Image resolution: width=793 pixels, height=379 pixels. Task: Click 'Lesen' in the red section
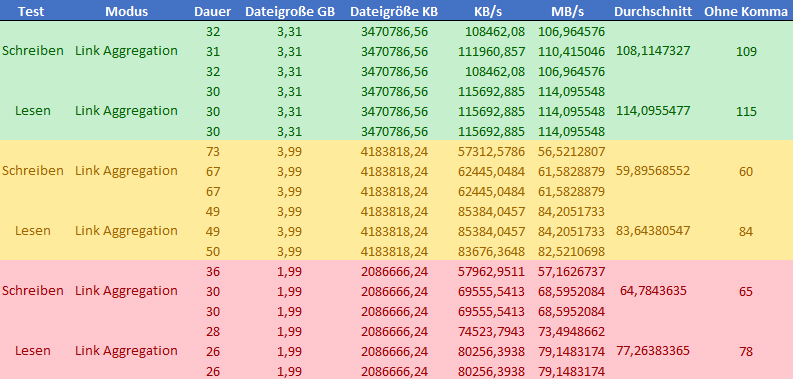coord(33,351)
